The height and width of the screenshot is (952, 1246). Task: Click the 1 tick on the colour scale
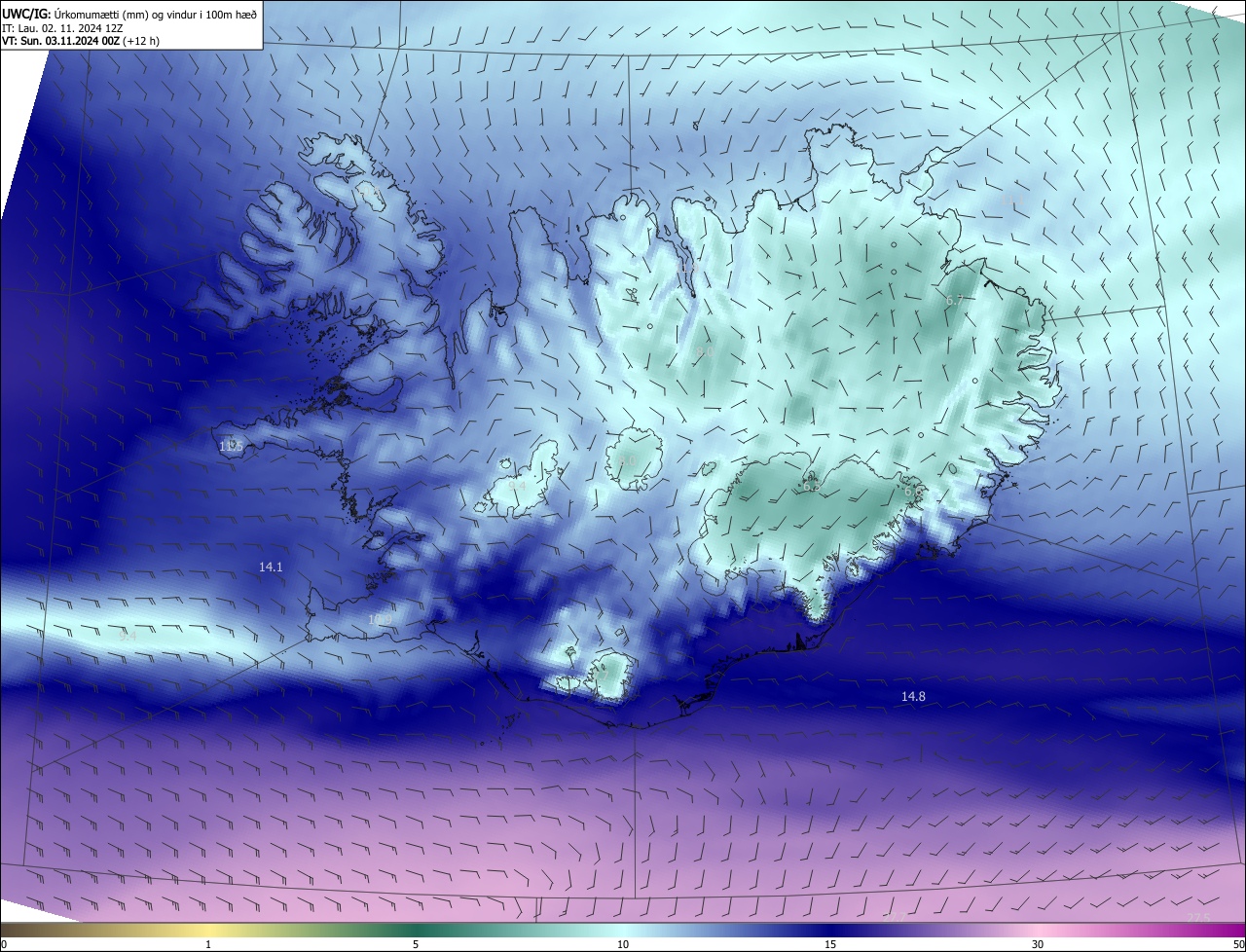(208, 944)
